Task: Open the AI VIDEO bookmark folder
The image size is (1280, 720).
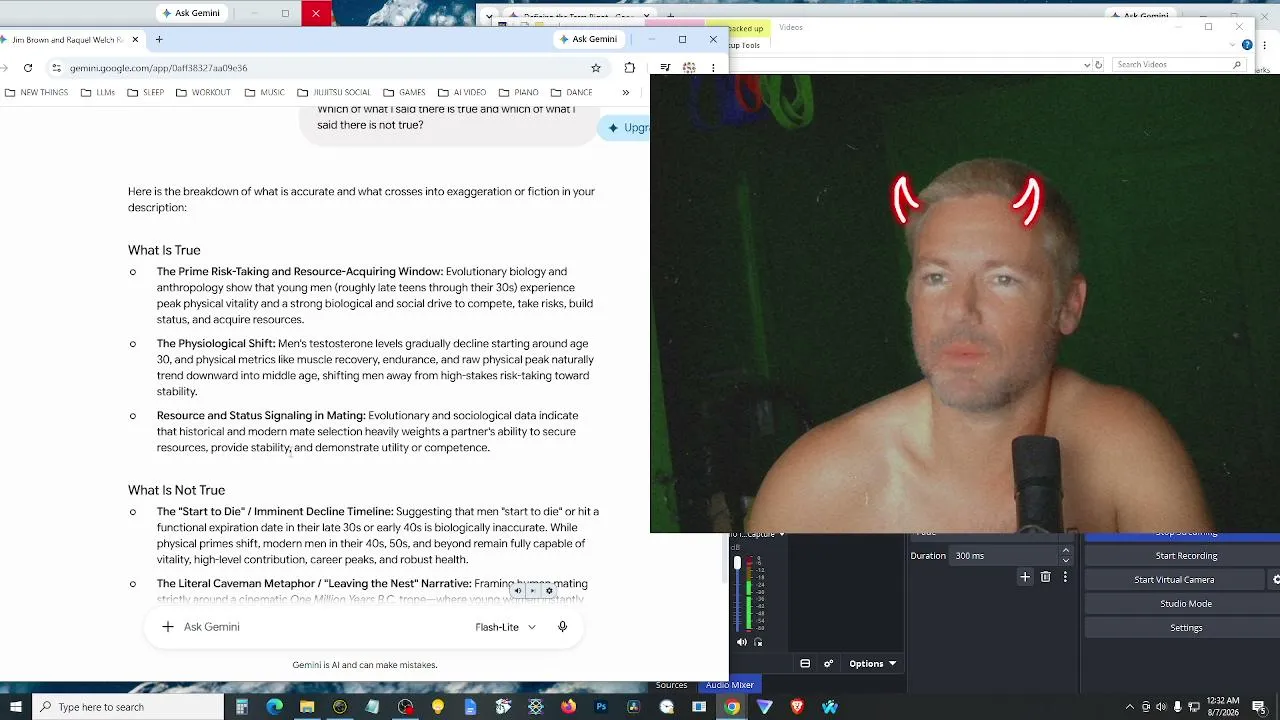Action: click(462, 93)
